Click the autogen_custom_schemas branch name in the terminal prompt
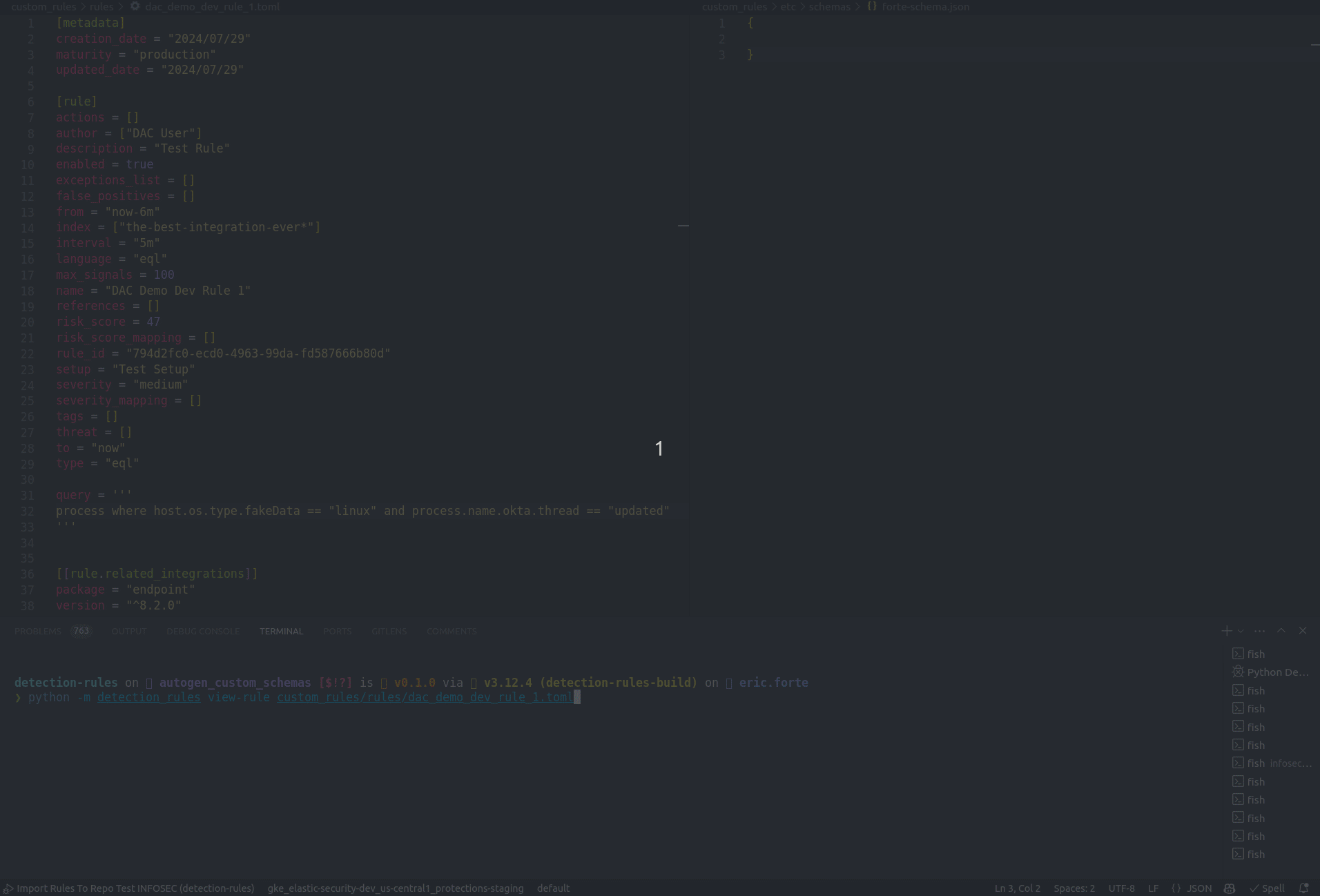1320x896 pixels. [235, 683]
